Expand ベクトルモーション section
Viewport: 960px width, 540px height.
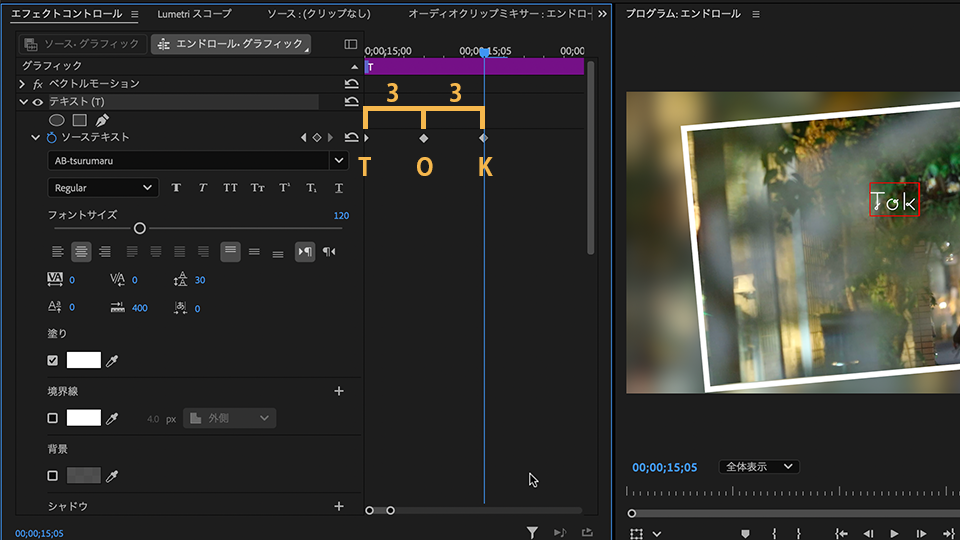coord(22,84)
